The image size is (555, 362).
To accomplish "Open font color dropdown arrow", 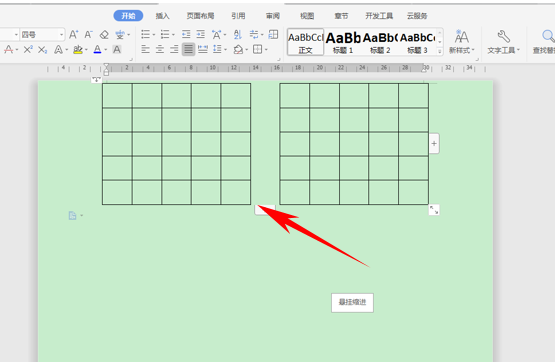I will point(105,50).
